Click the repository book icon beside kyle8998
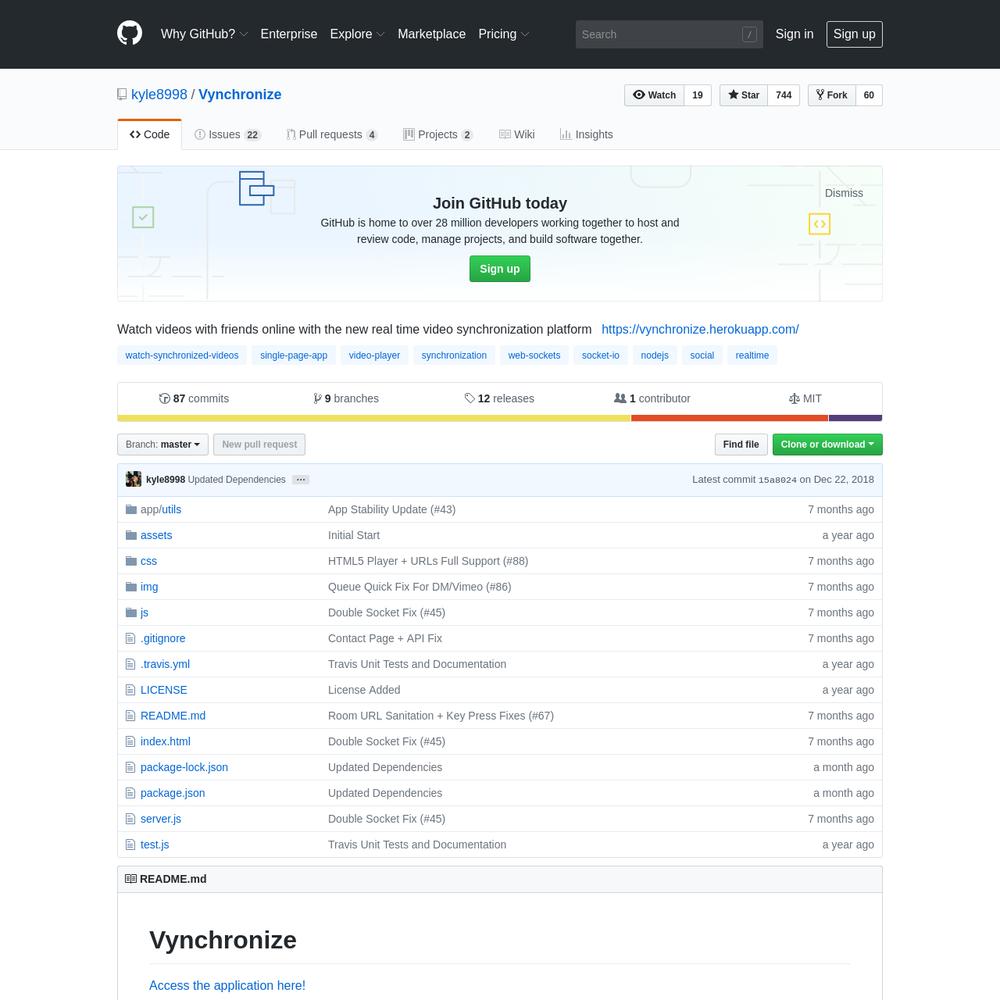The image size is (1000, 1000). click(x=122, y=94)
